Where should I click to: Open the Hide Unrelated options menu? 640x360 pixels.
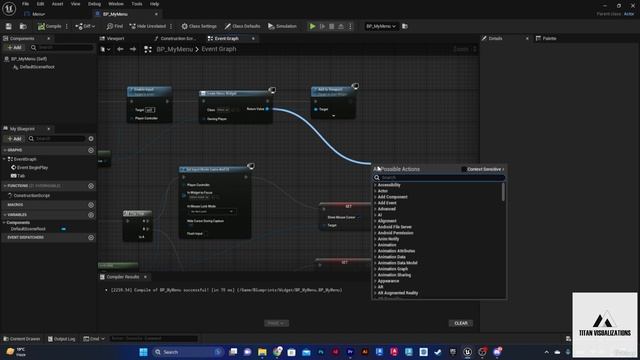point(171,26)
